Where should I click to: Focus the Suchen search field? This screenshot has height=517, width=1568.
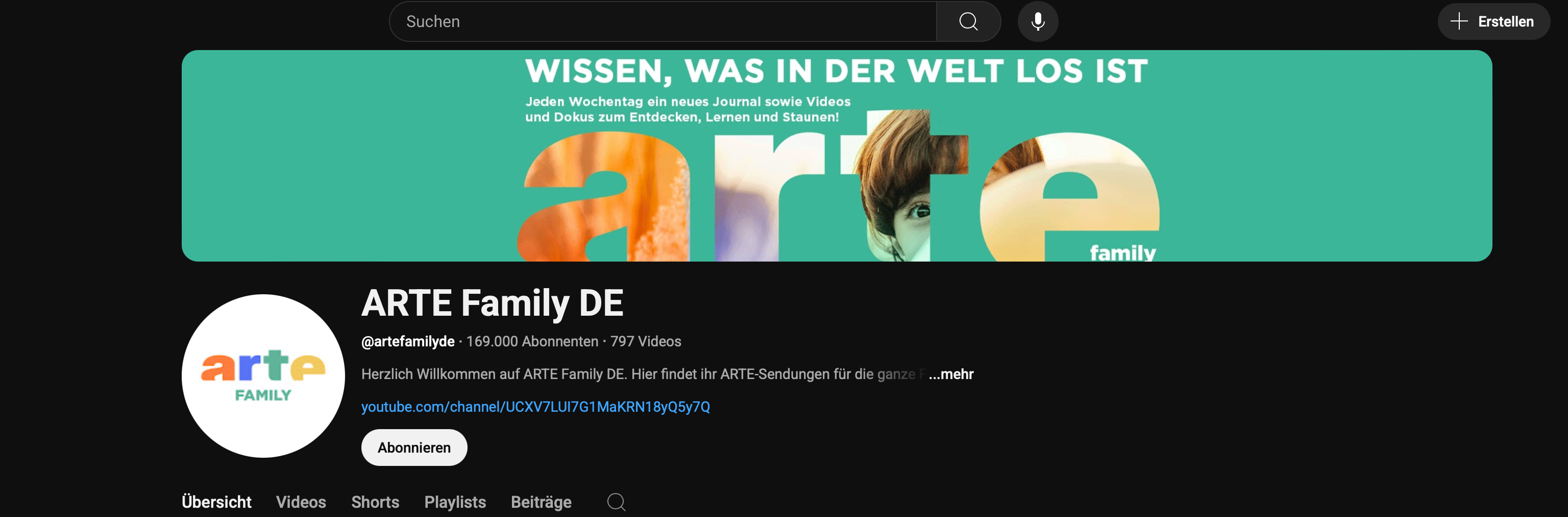tap(663, 21)
